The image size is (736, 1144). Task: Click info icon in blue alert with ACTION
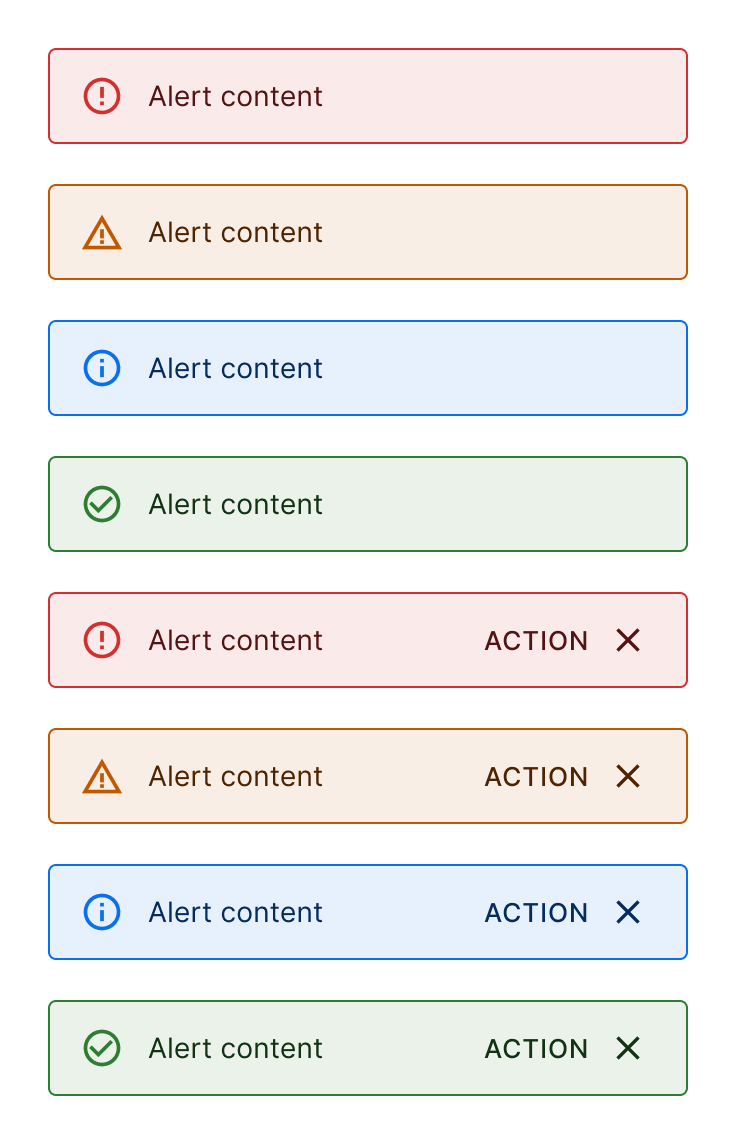[102, 912]
